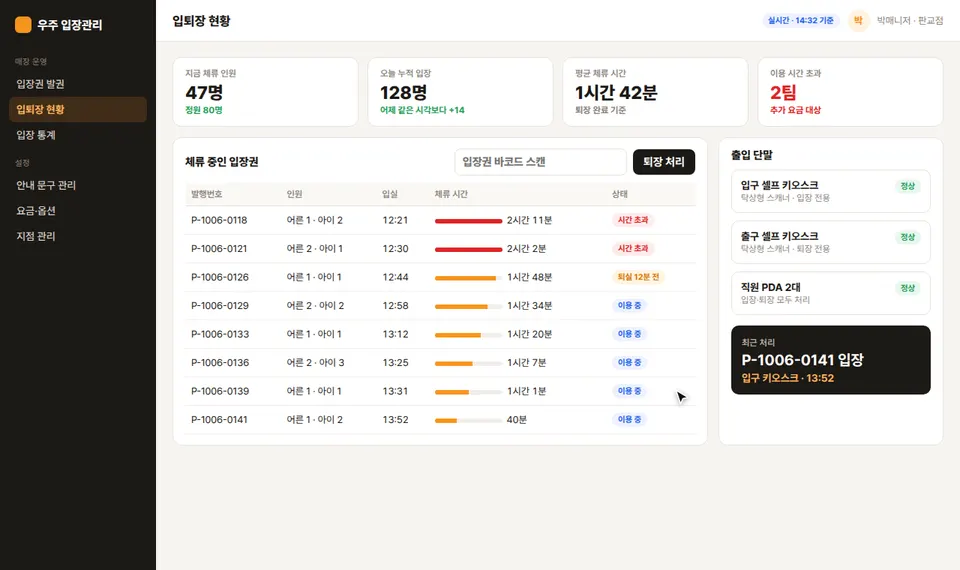960x570 pixels.
Task: Open the 평균 체류 시간 card
Action: [x=655, y=92]
